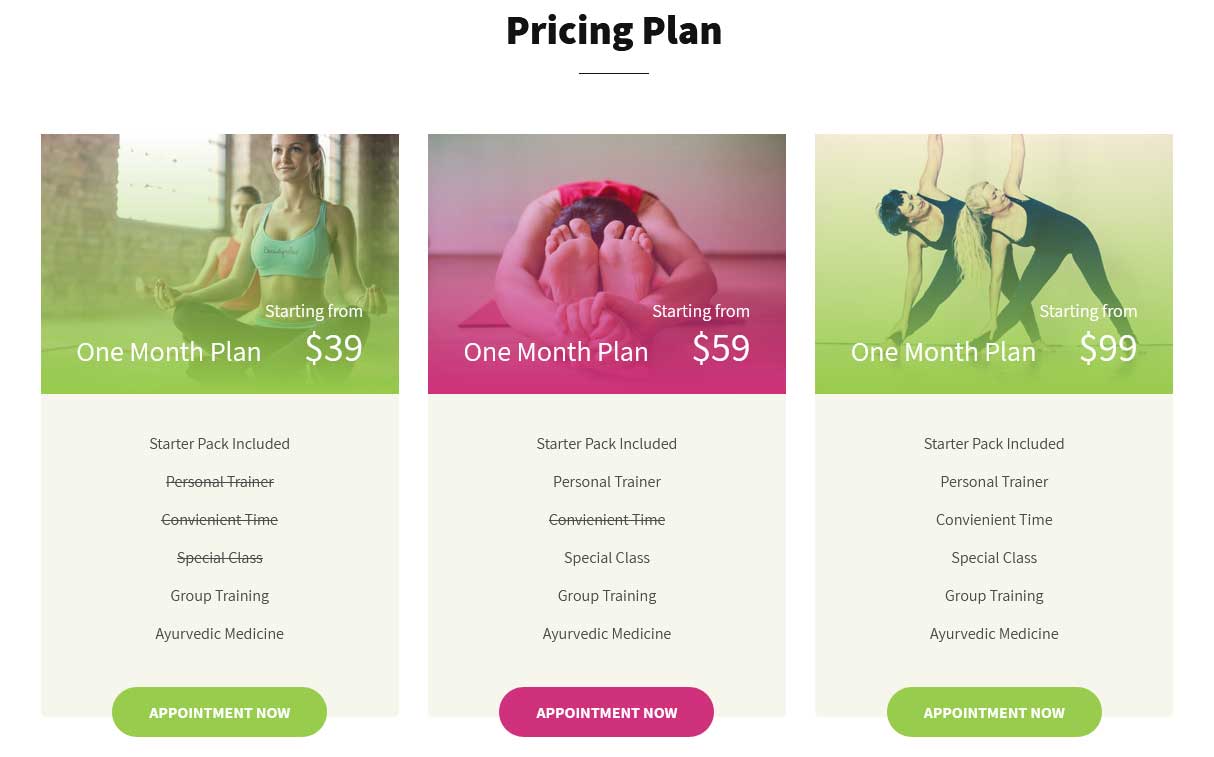This screenshot has width=1214, height=757.
Task: Click the pink Appointment Now button for the $59 plan
Action: (x=606, y=712)
